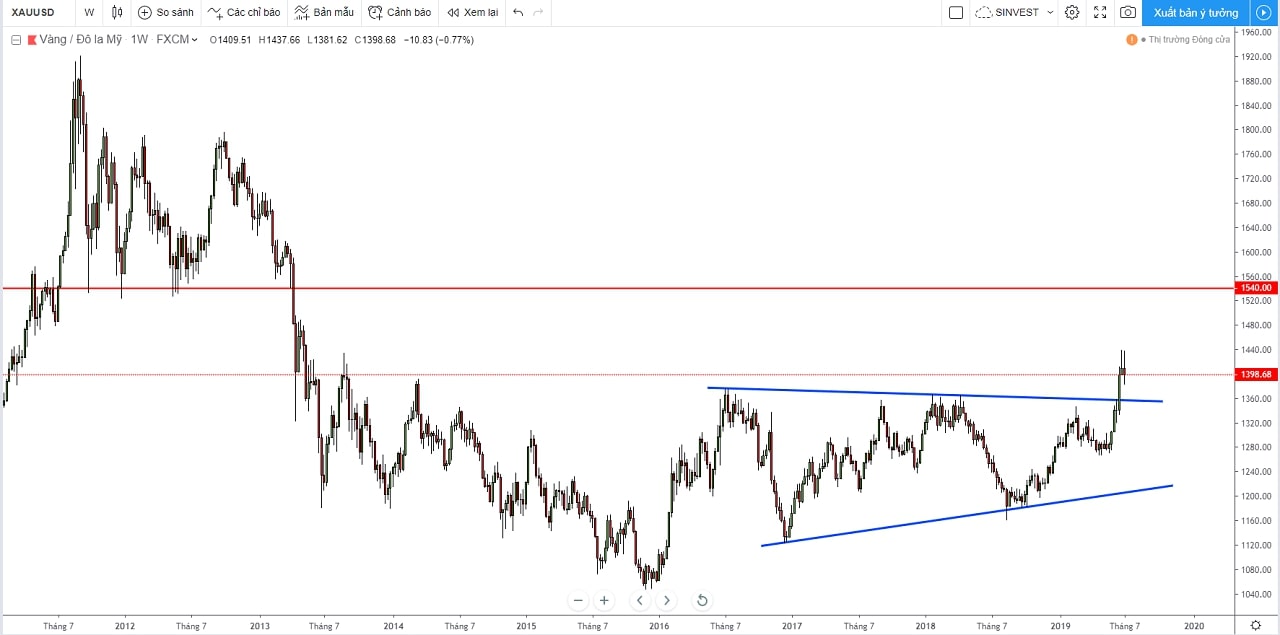Redo the last chart action
The width and height of the screenshot is (1280, 635).
click(x=539, y=13)
